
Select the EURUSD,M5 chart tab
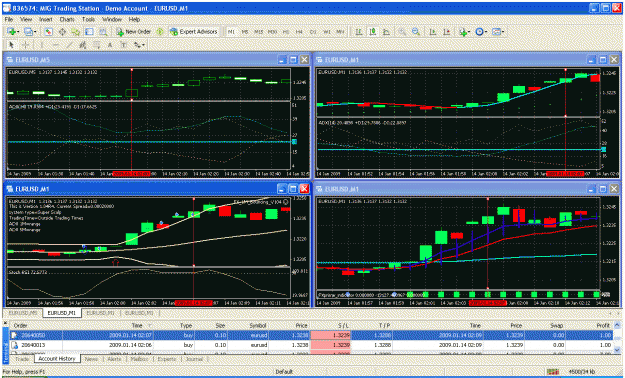coord(23,313)
